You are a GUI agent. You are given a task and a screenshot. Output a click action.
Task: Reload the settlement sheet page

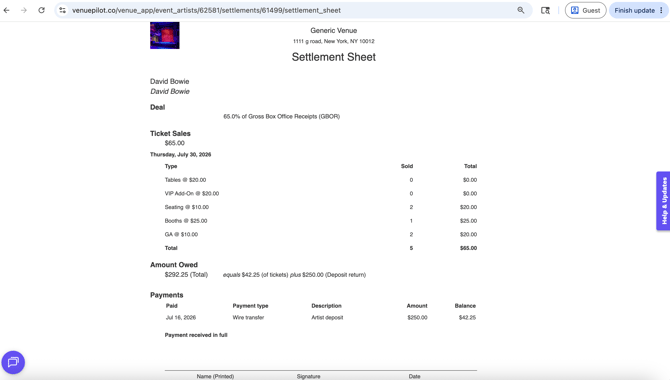pyautogui.click(x=41, y=10)
